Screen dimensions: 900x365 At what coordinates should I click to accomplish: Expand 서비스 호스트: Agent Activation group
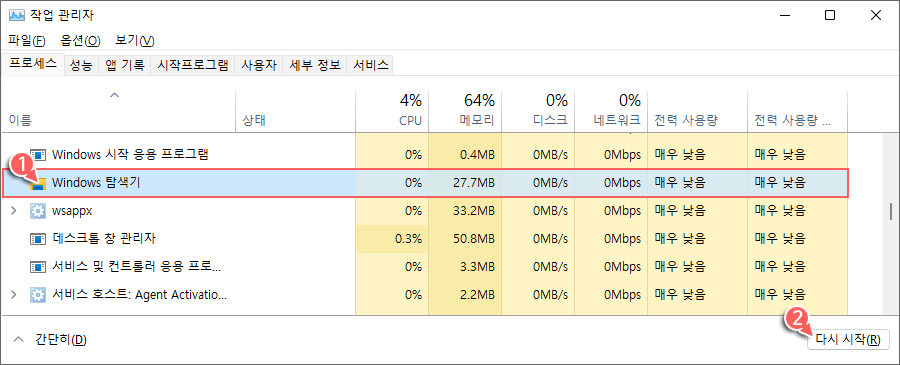point(14,295)
